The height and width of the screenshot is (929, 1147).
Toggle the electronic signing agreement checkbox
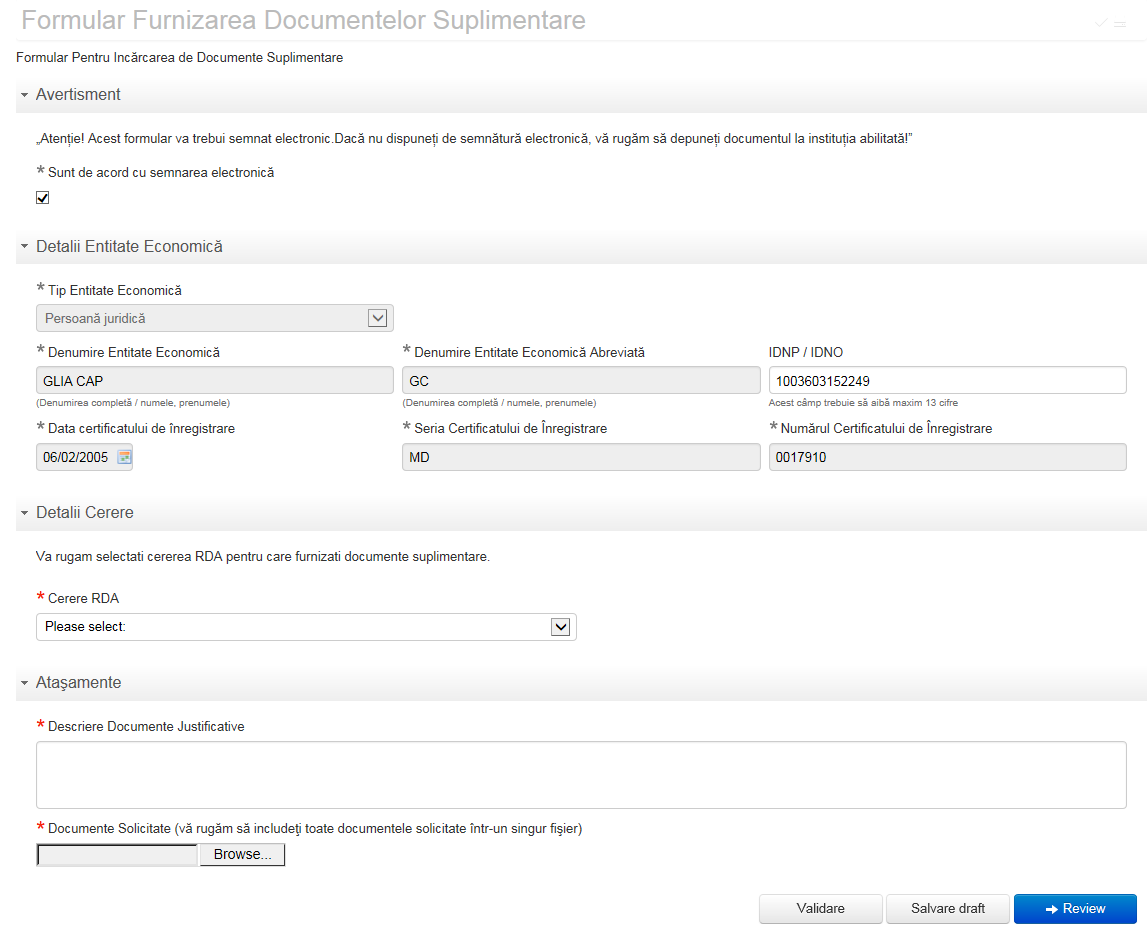[42, 198]
